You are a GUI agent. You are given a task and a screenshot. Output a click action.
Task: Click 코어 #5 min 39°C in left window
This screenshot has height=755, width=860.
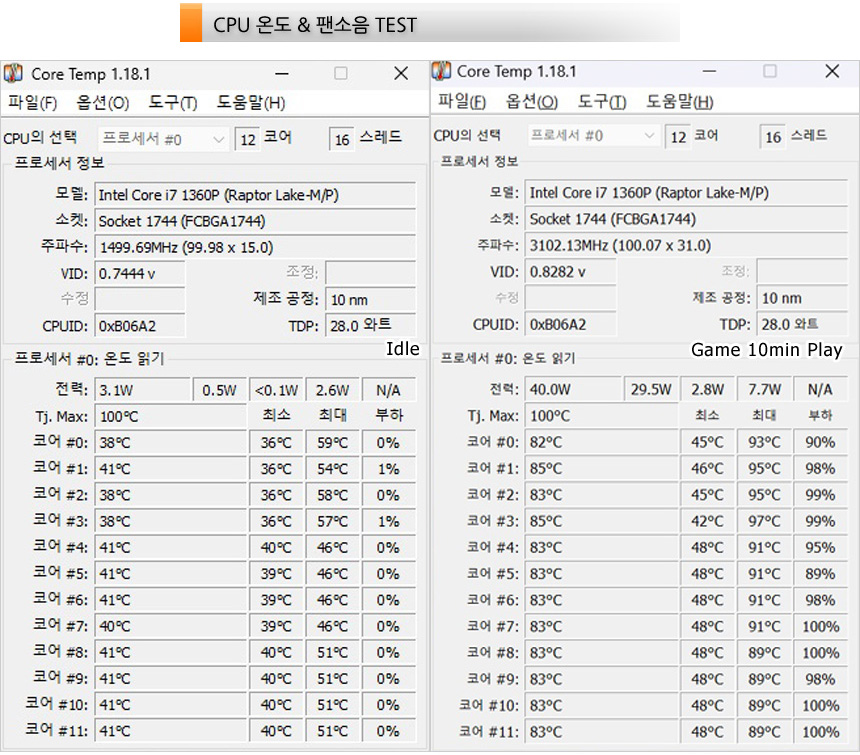pyautogui.click(x=276, y=574)
